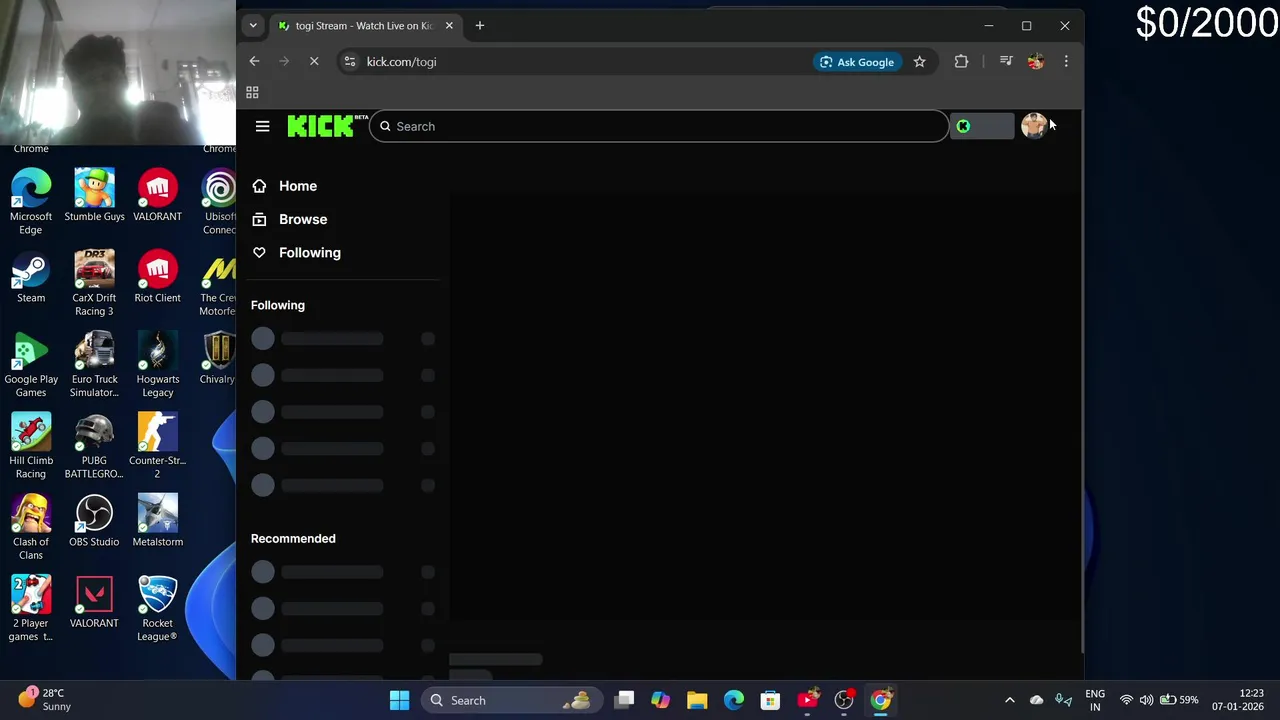Viewport: 1280px width, 720px height.
Task: Click the battery 59% indicator
Action: 1179,700
